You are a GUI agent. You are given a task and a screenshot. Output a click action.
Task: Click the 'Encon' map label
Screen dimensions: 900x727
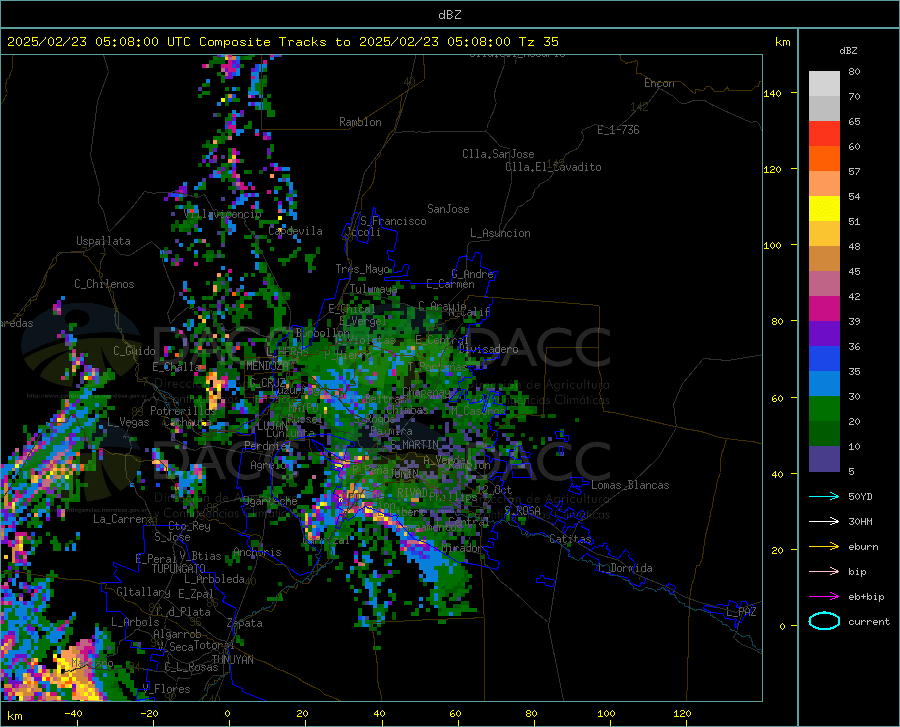point(659,83)
